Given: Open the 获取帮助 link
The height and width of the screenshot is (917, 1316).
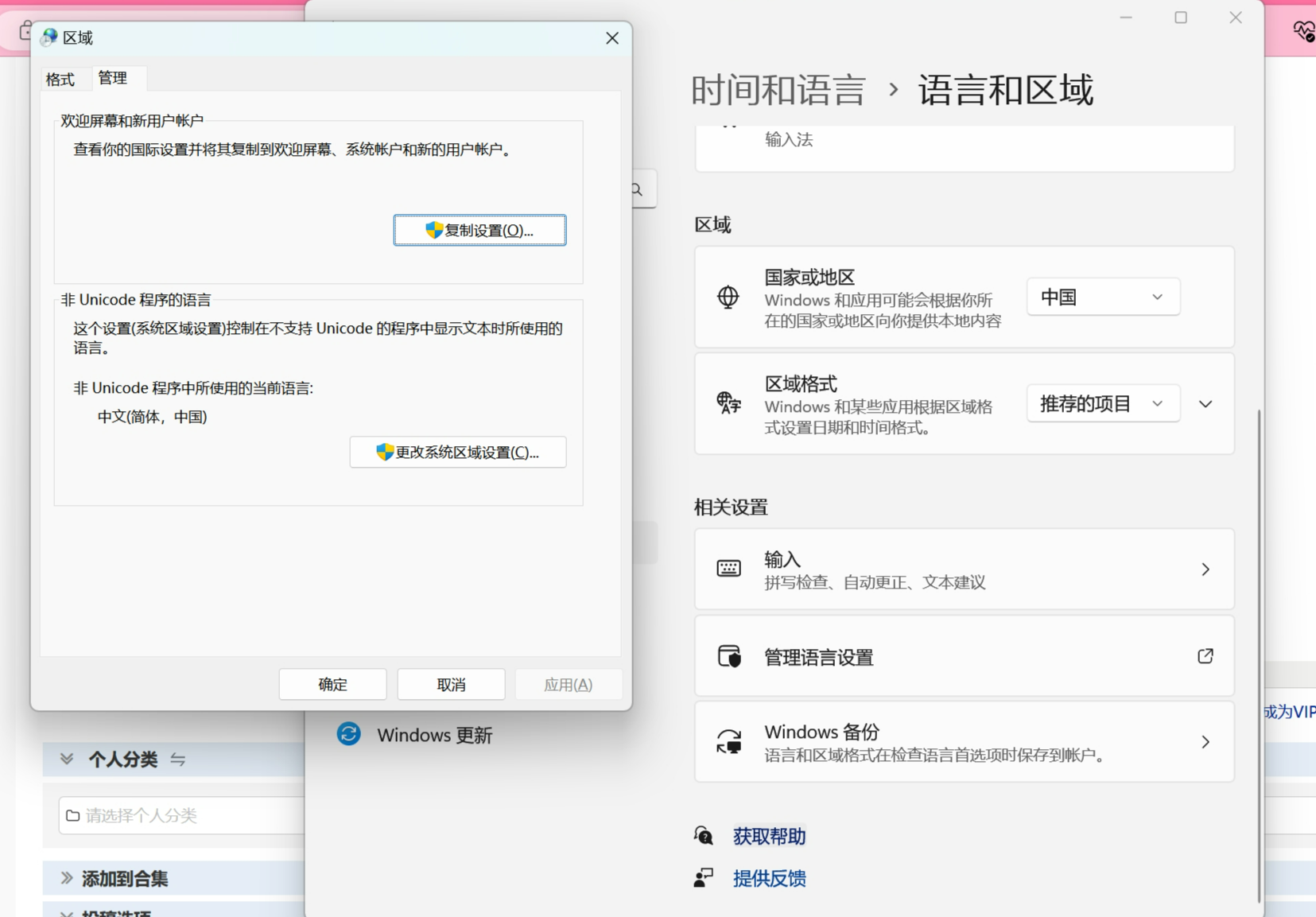Looking at the screenshot, I should click(x=769, y=836).
